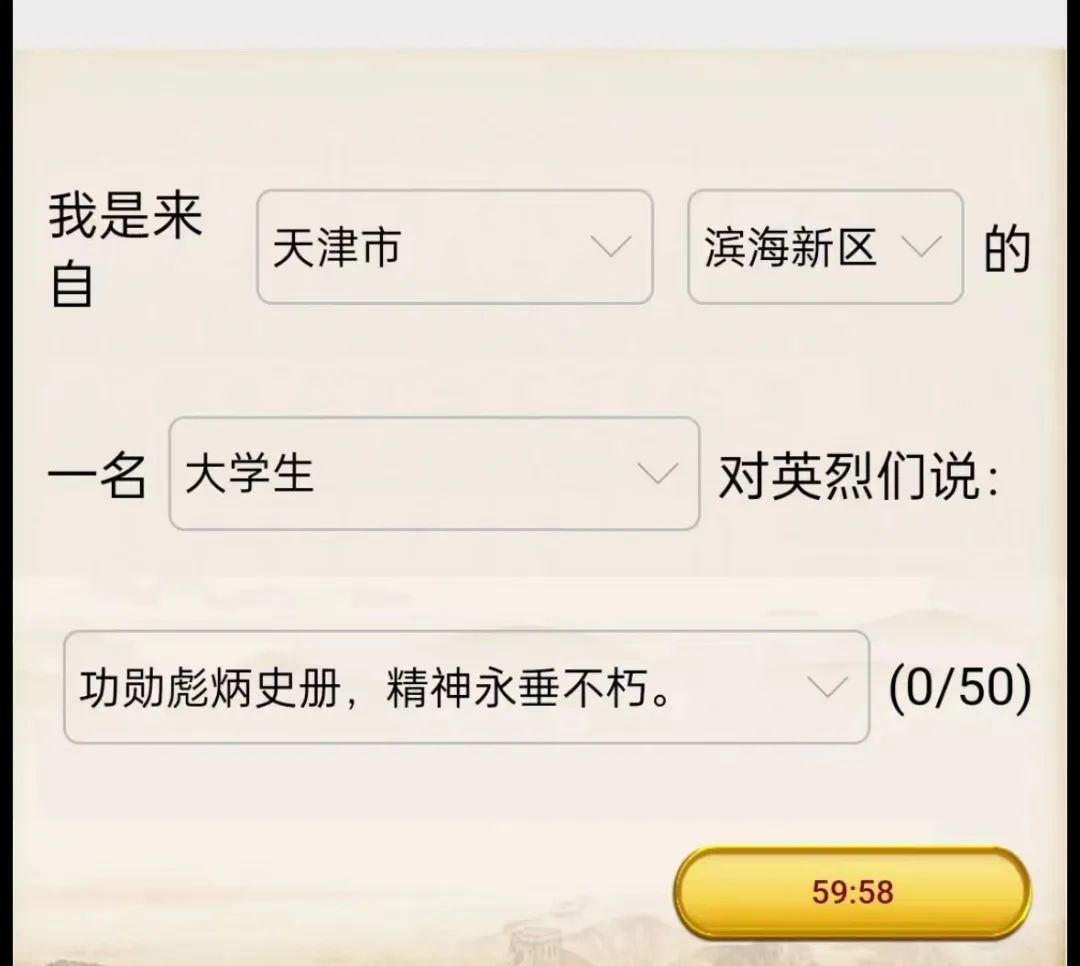Click the 滨海新区 text in district box
Screen dimensions: 1080x966
coord(790,247)
